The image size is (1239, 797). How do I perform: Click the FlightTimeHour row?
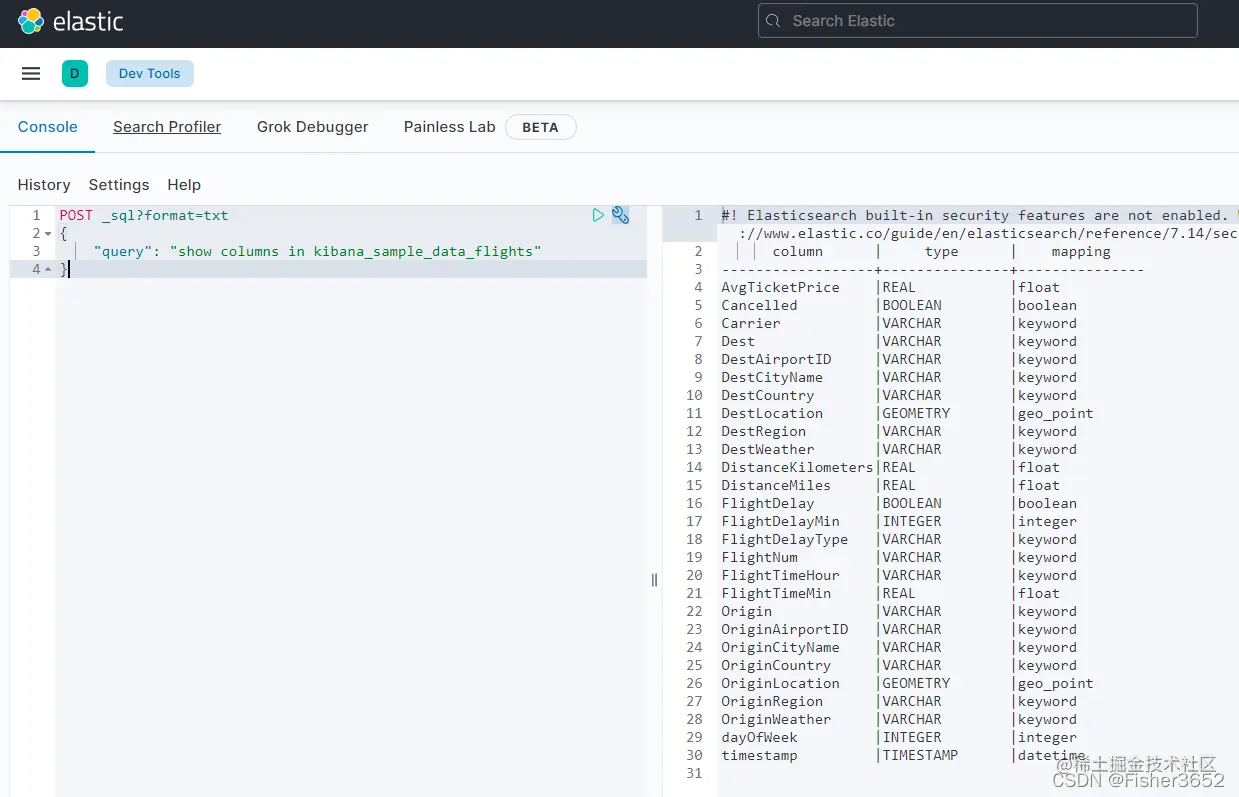(x=899, y=575)
